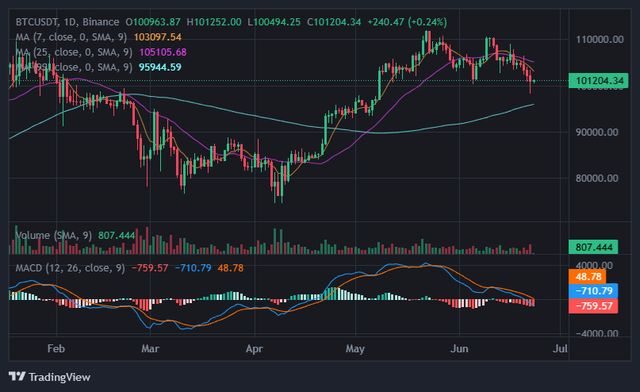Click the 110000.00 price axis label
640x392 pixels.
(x=600, y=40)
